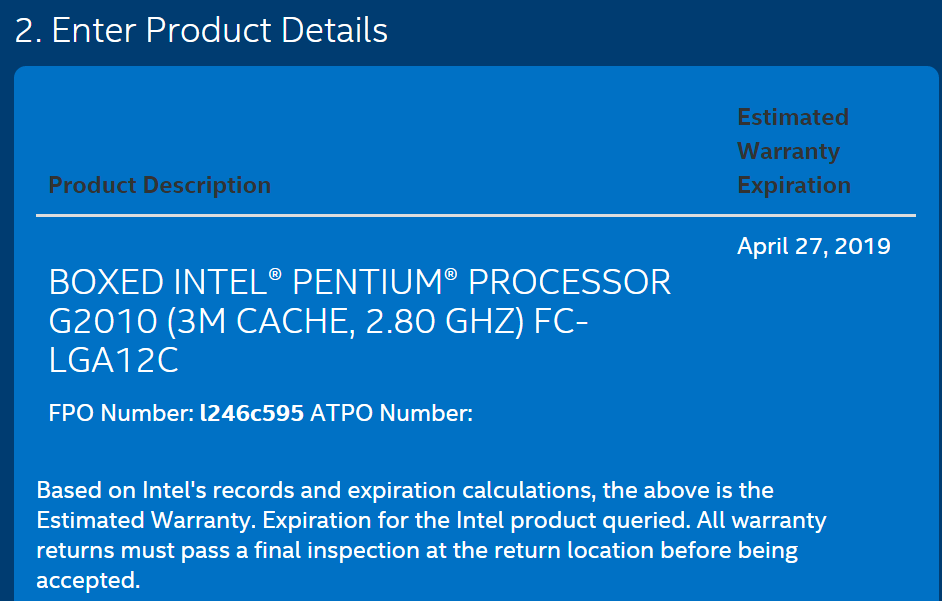This screenshot has height=601, width=942.
Task: Click the LGA12C socket text
Action: point(113,359)
